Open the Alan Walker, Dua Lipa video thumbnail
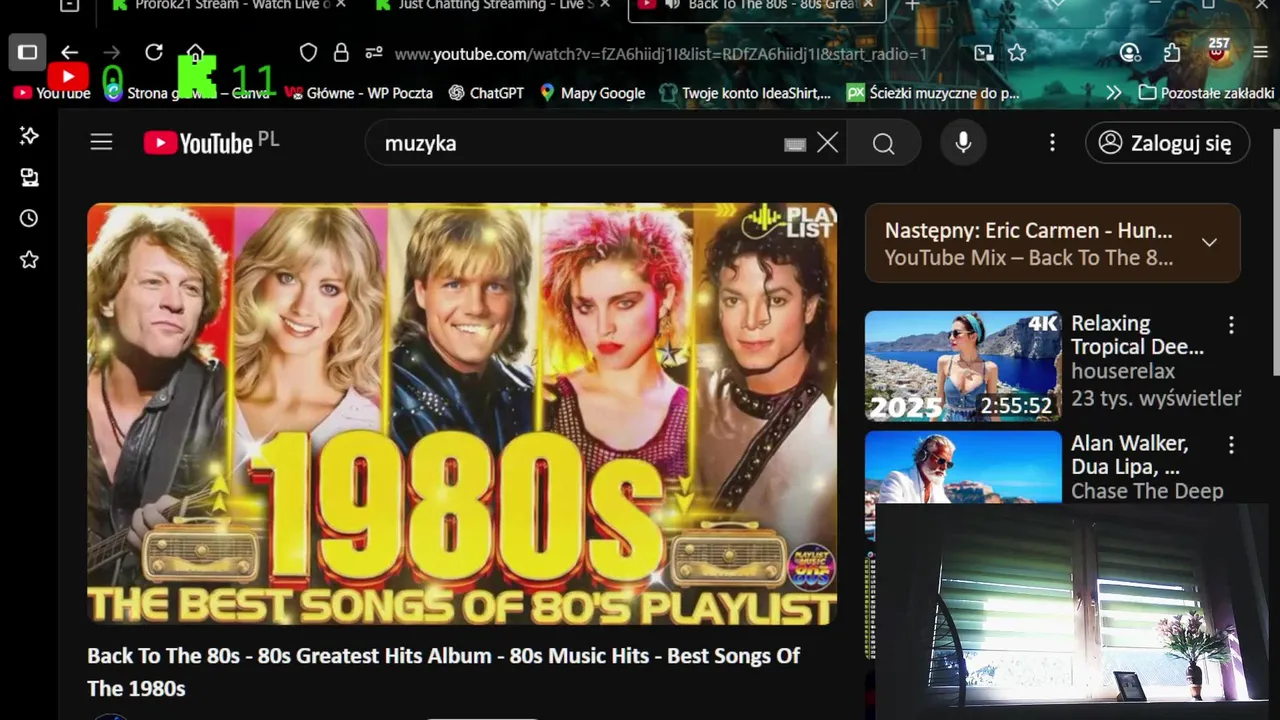The height and width of the screenshot is (720, 1280). point(963,468)
